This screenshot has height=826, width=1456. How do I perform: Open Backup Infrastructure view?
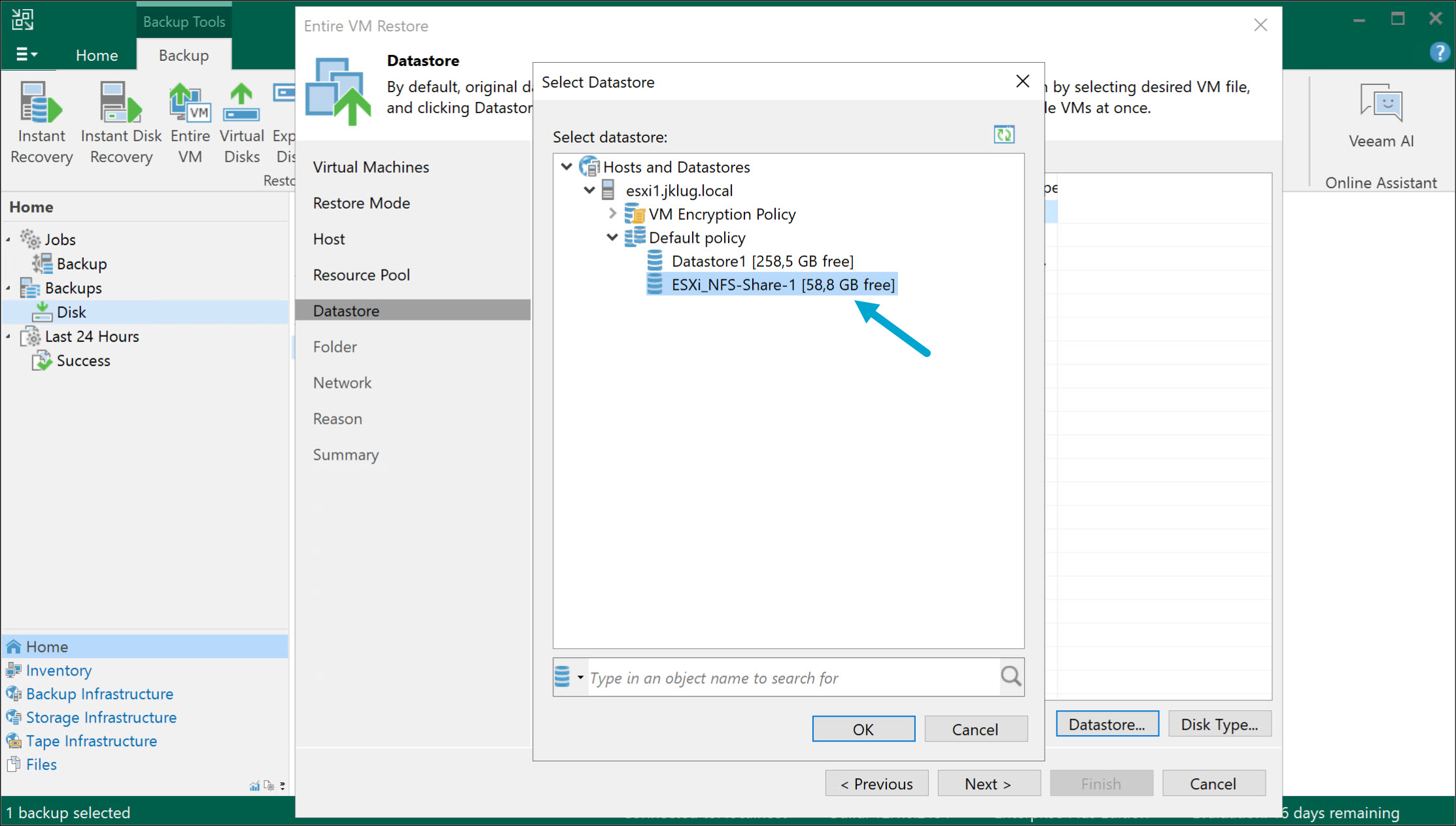(x=99, y=693)
